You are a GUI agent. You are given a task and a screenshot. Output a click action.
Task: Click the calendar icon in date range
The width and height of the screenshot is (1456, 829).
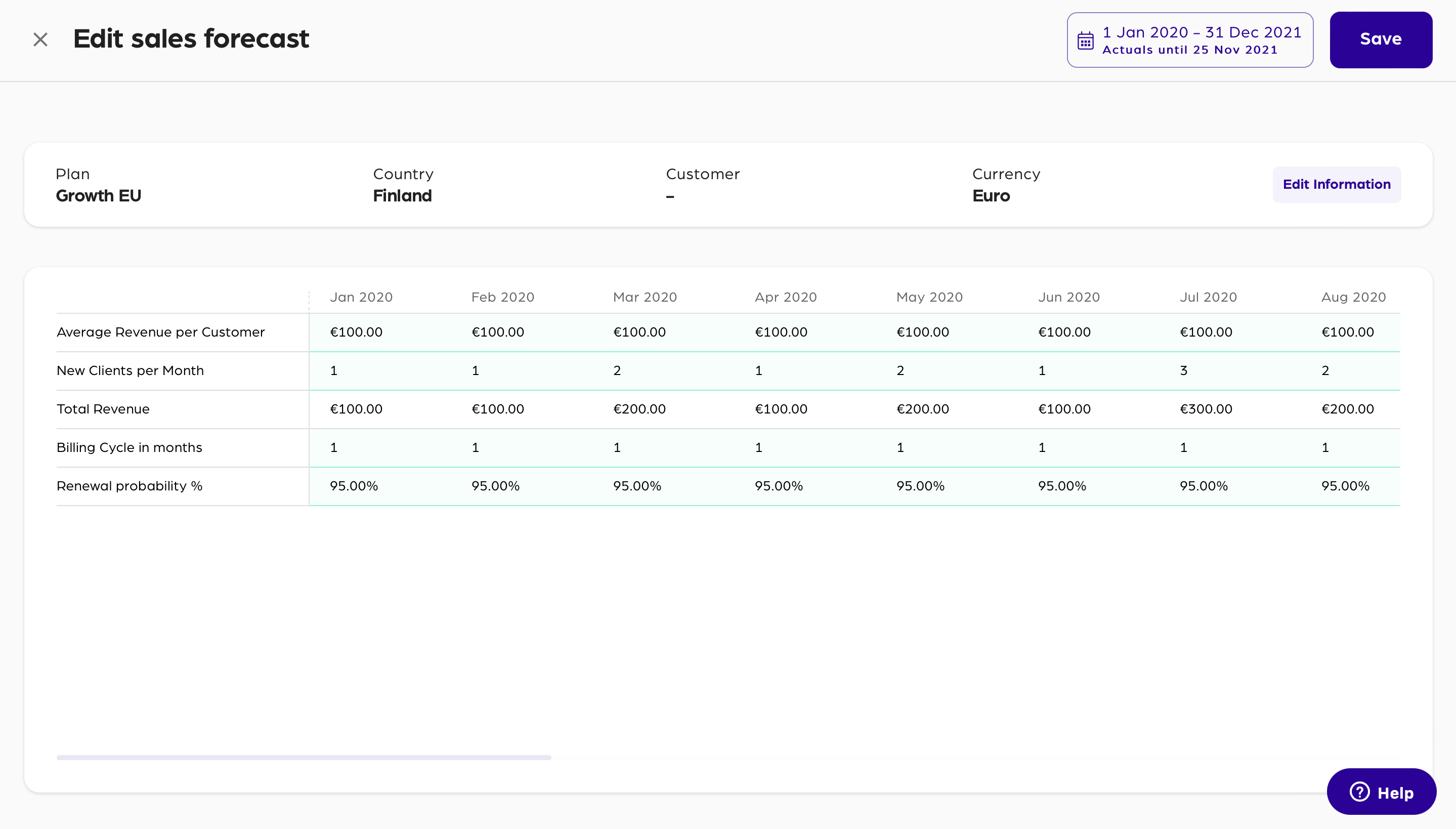tap(1085, 40)
